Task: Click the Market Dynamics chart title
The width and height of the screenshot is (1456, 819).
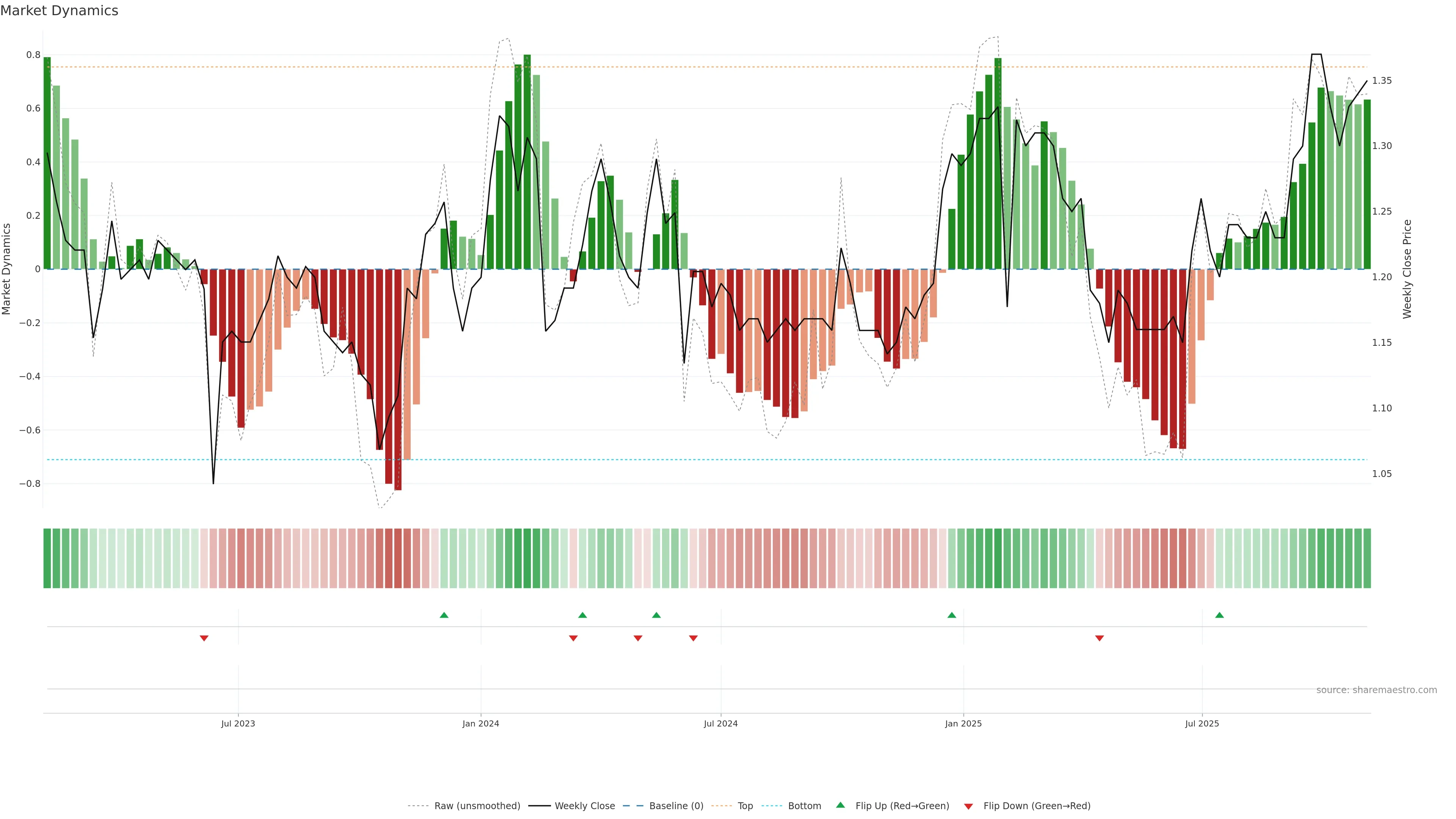Action: point(60,11)
